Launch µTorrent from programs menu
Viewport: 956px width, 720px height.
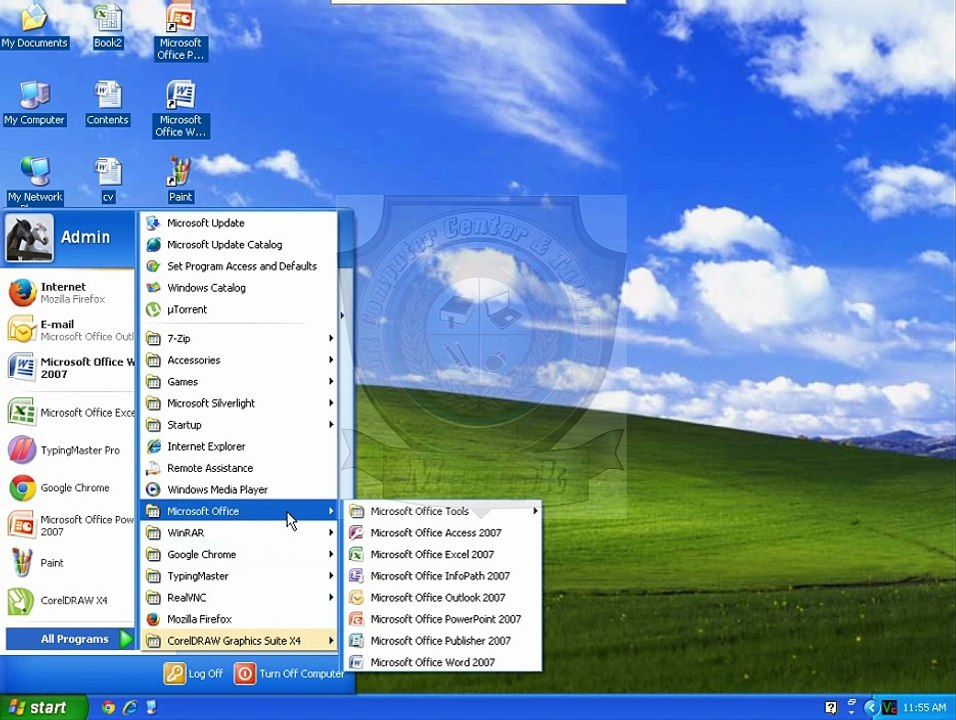click(239, 310)
